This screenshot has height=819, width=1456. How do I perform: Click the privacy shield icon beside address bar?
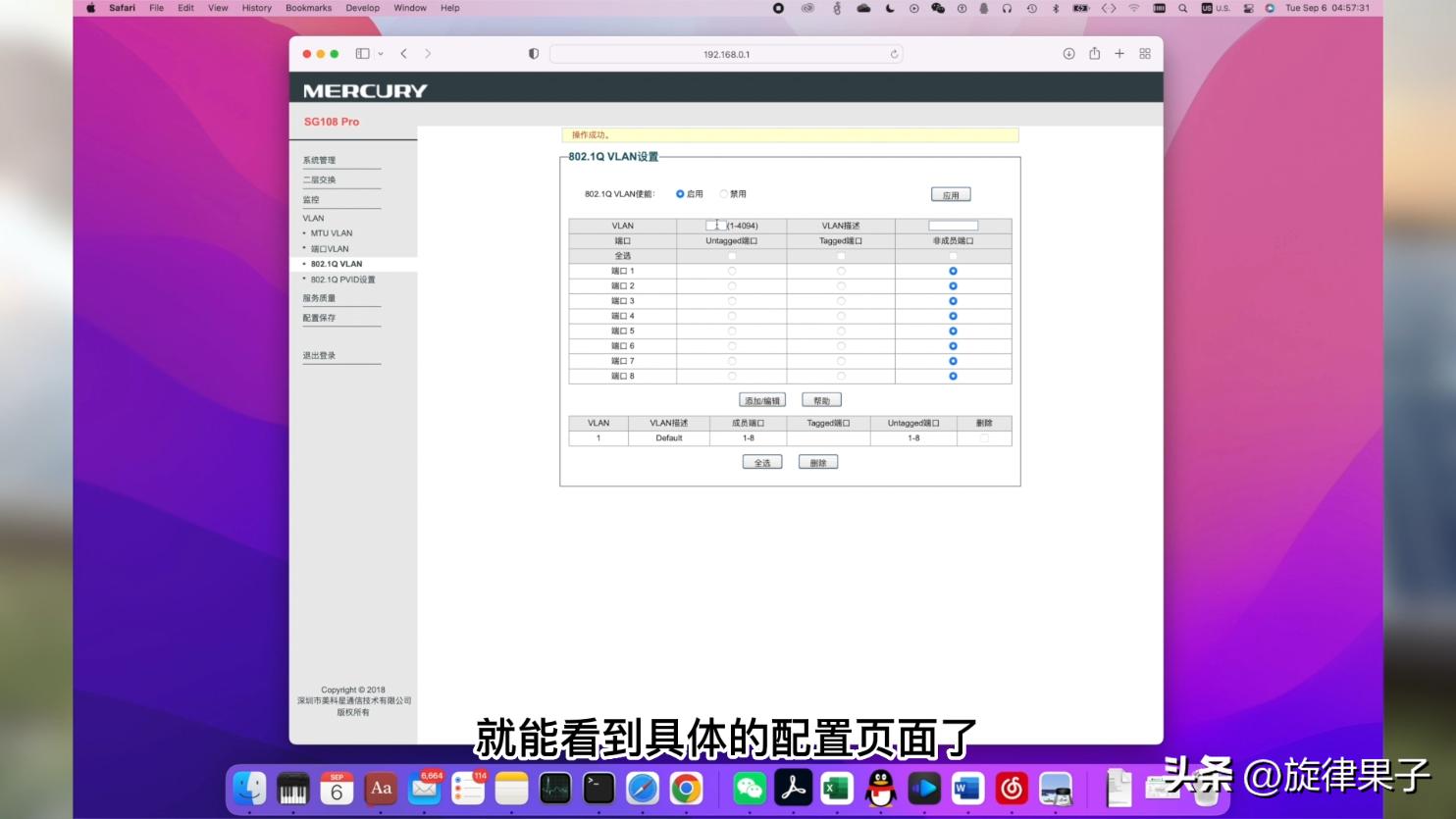(x=532, y=54)
